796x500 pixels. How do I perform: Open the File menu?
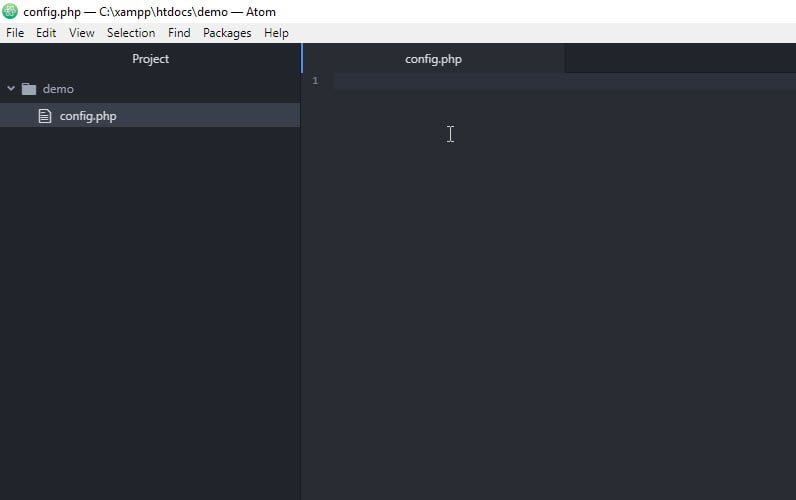(x=14, y=33)
